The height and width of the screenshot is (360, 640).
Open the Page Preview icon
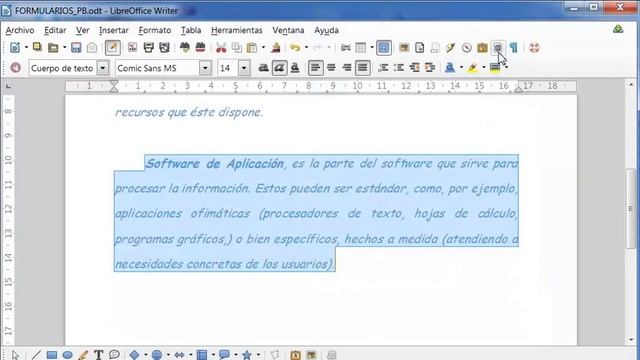point(164,47)
